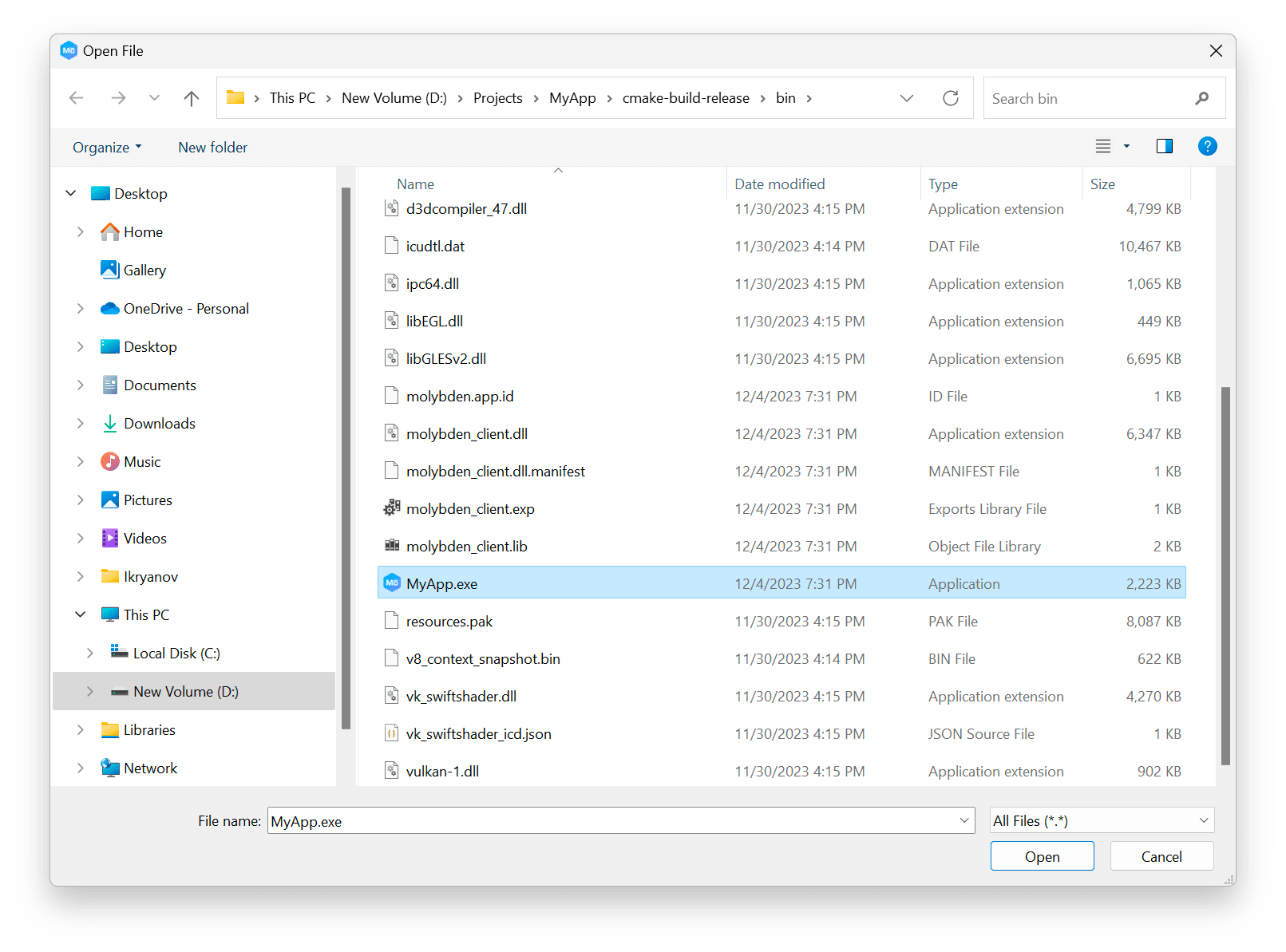Refresh the current folder view

(x=951, y=97)
